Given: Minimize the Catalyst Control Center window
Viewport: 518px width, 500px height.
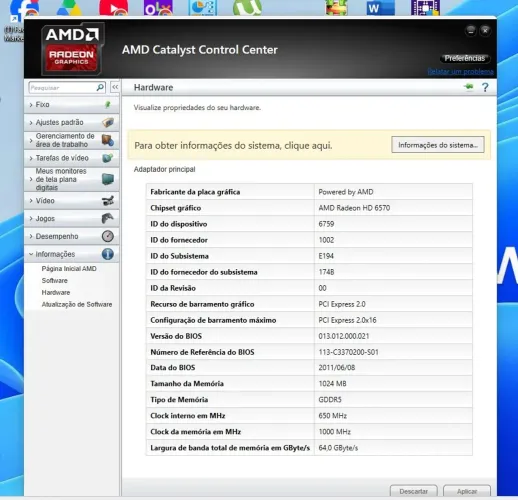Looking at the screenshot, I should click(471, 31).
